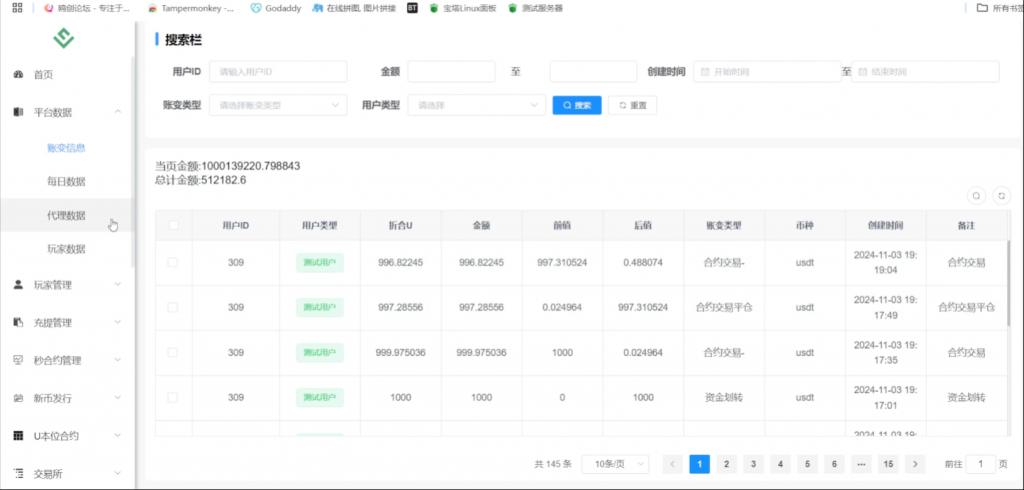Click the 交易所 list icon
The height and width of the screenshot is (490, 1024).
click(x=18, y=473)
